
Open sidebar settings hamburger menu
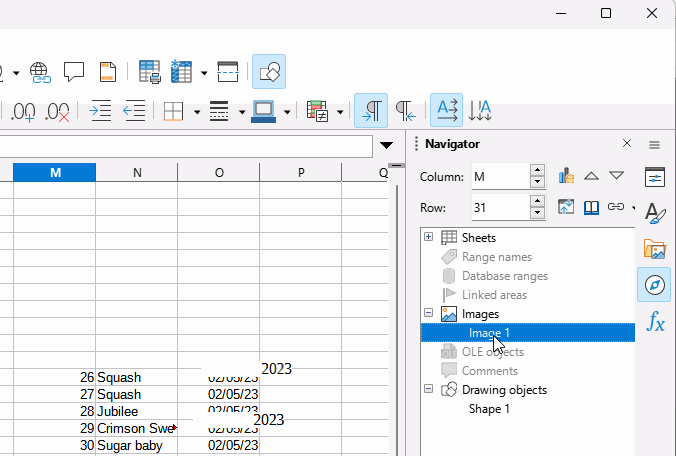point(654,145)
